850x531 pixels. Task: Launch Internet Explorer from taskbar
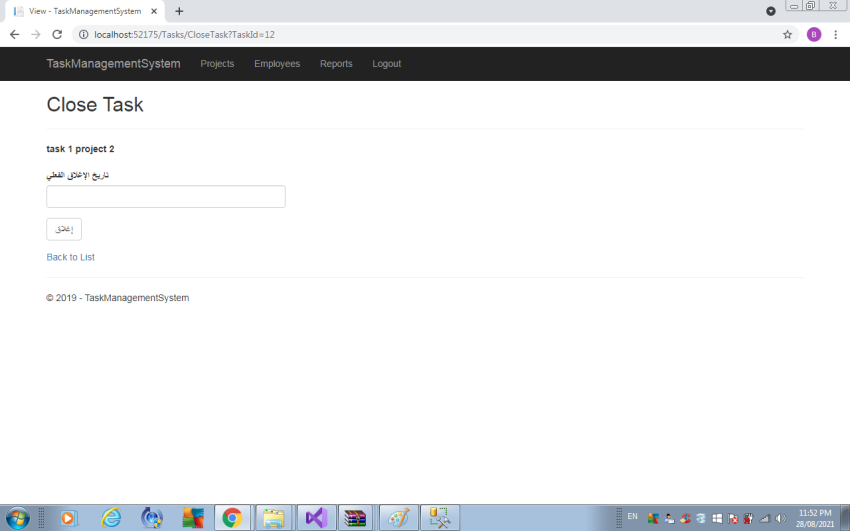click(111, 518)
